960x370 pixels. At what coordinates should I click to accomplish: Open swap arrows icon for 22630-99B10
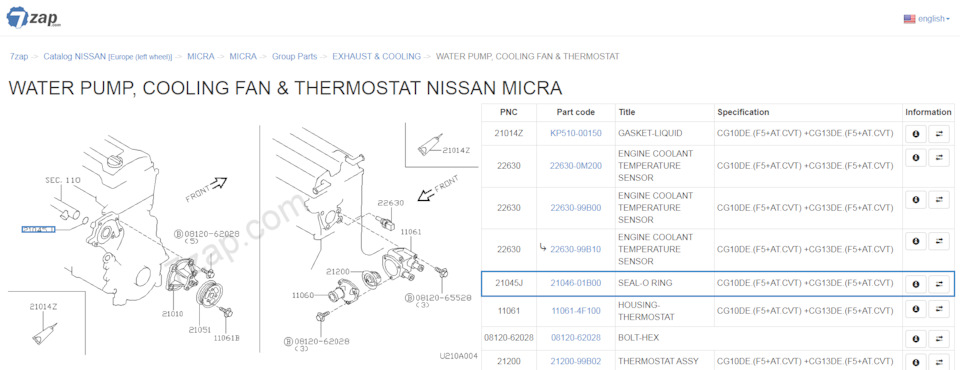coord(939,241)
